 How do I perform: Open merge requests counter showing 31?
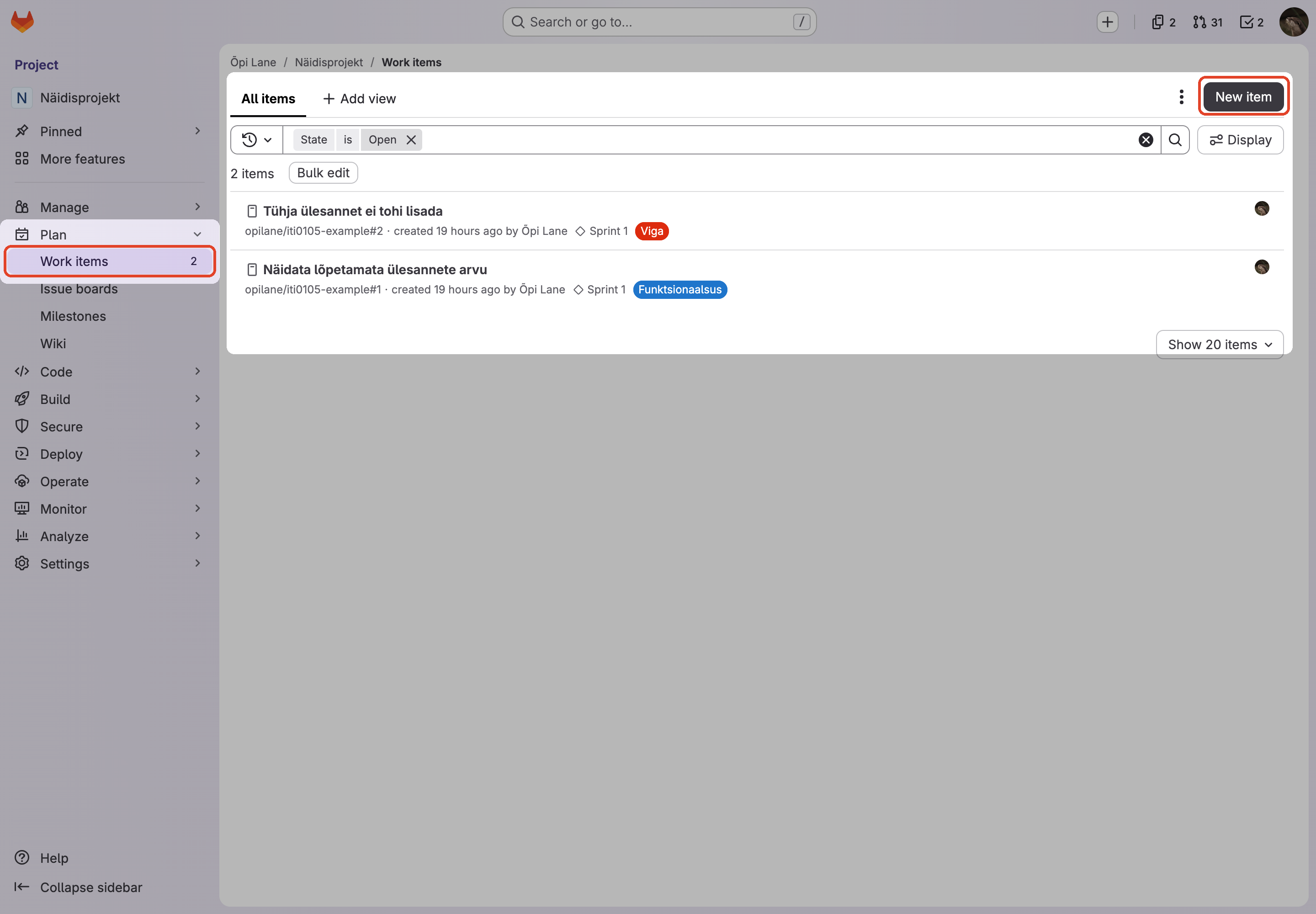tap(1207, 22)
